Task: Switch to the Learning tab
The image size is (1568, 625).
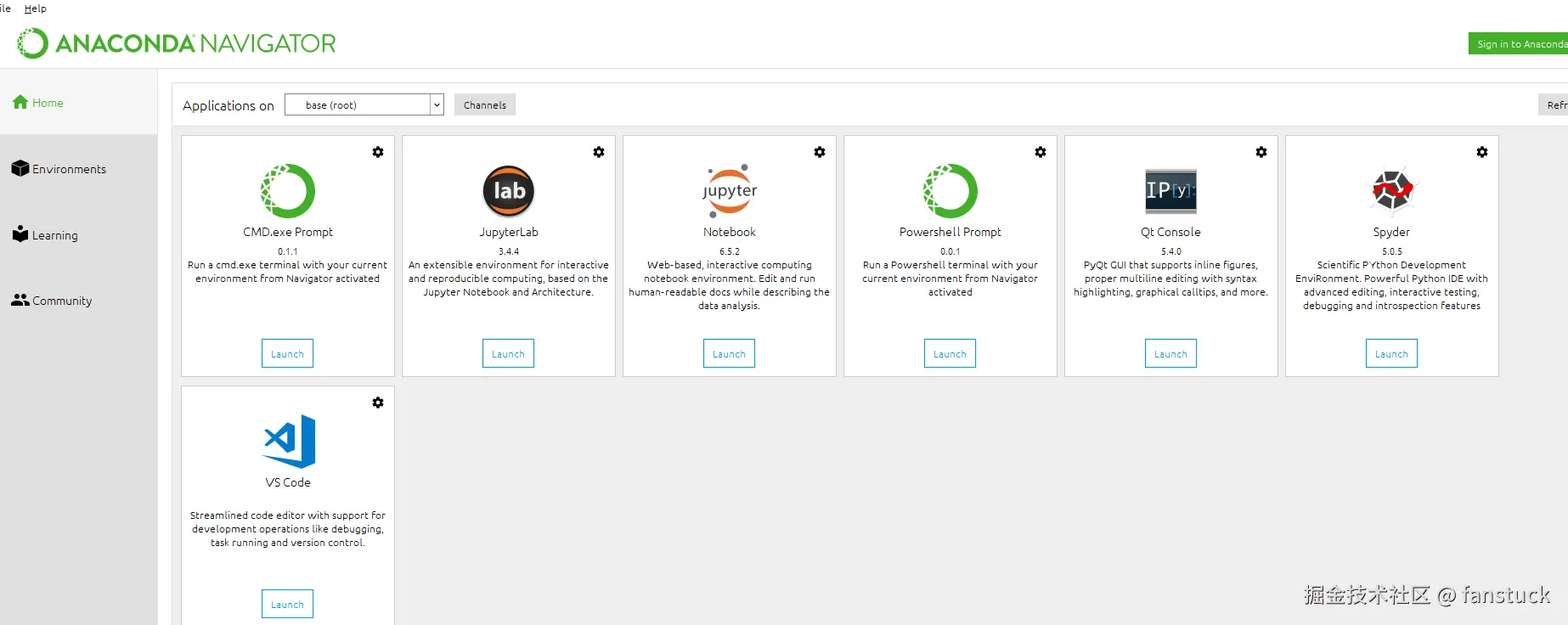Action: point(78,234)
